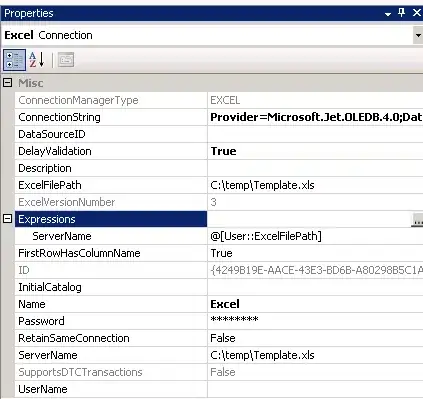The height and width of the screenshot is (399, 423).
Task: Select the ConnectionString property name
Action: [x=59, y=117]
